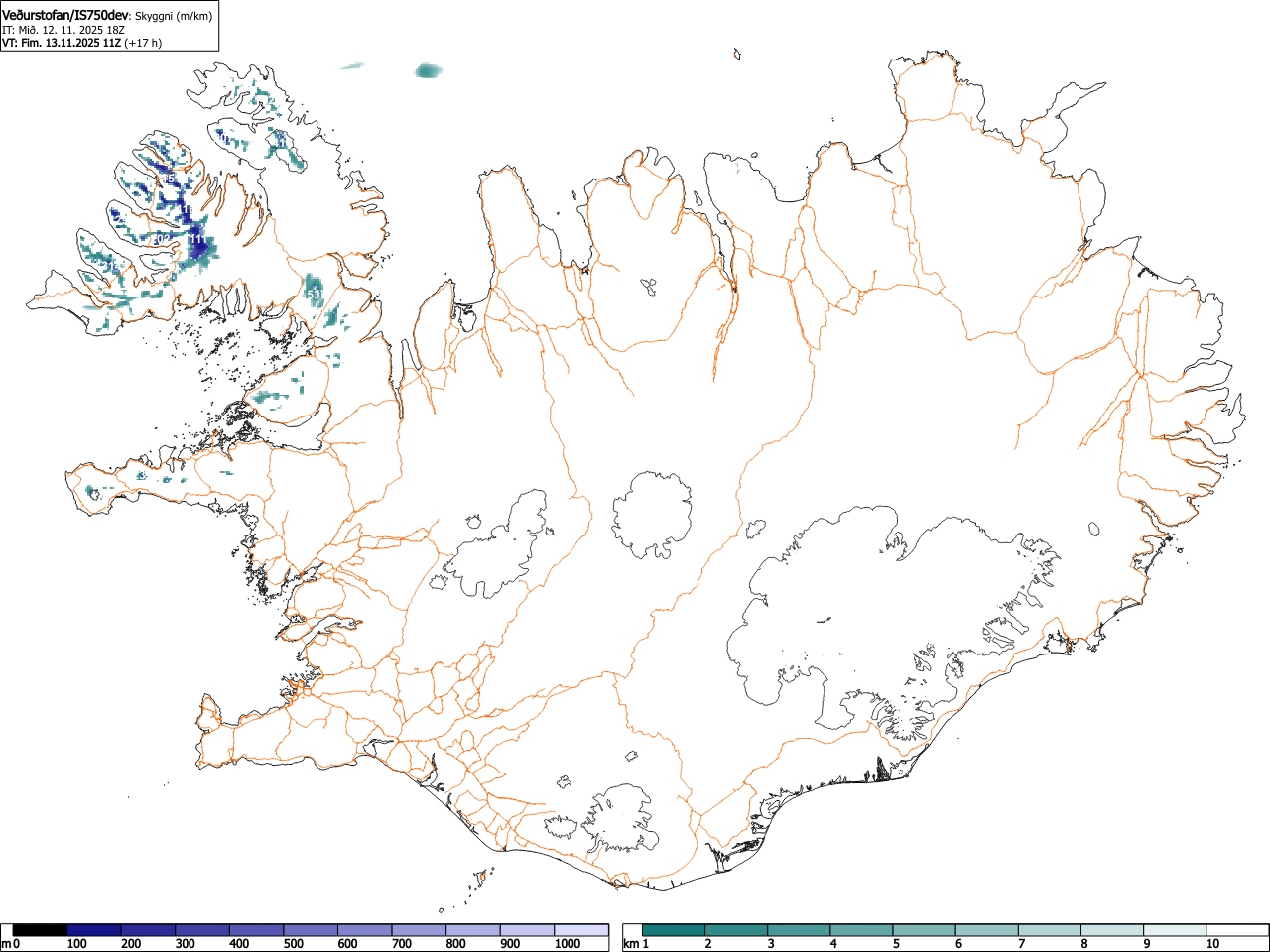Click the 'Skyggni (m/km)' parameter label
Viewport: 1270px width, 952px height.
(x=173, y=16)
